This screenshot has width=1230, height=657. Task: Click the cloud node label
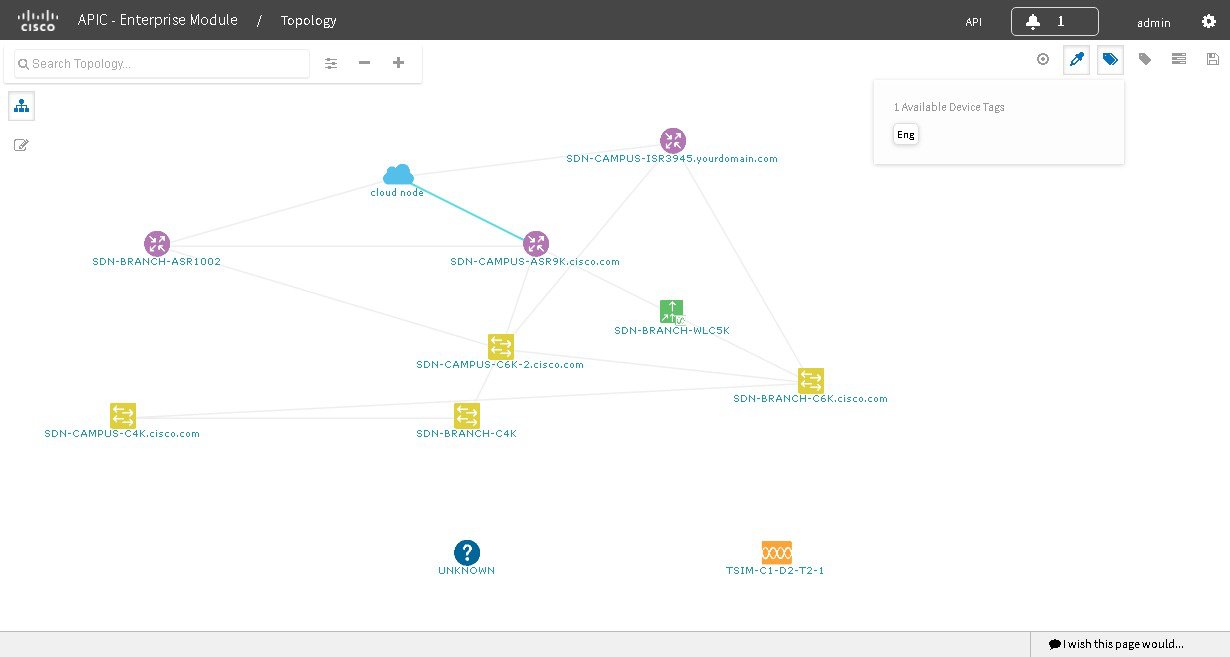397,193
